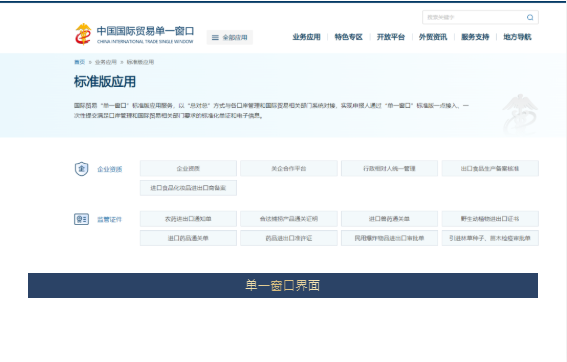The height and width of the screenshot is (362, 567).
Task: Open the 民用爆炸物品进出口审批单 application
Action: (389, 238)
